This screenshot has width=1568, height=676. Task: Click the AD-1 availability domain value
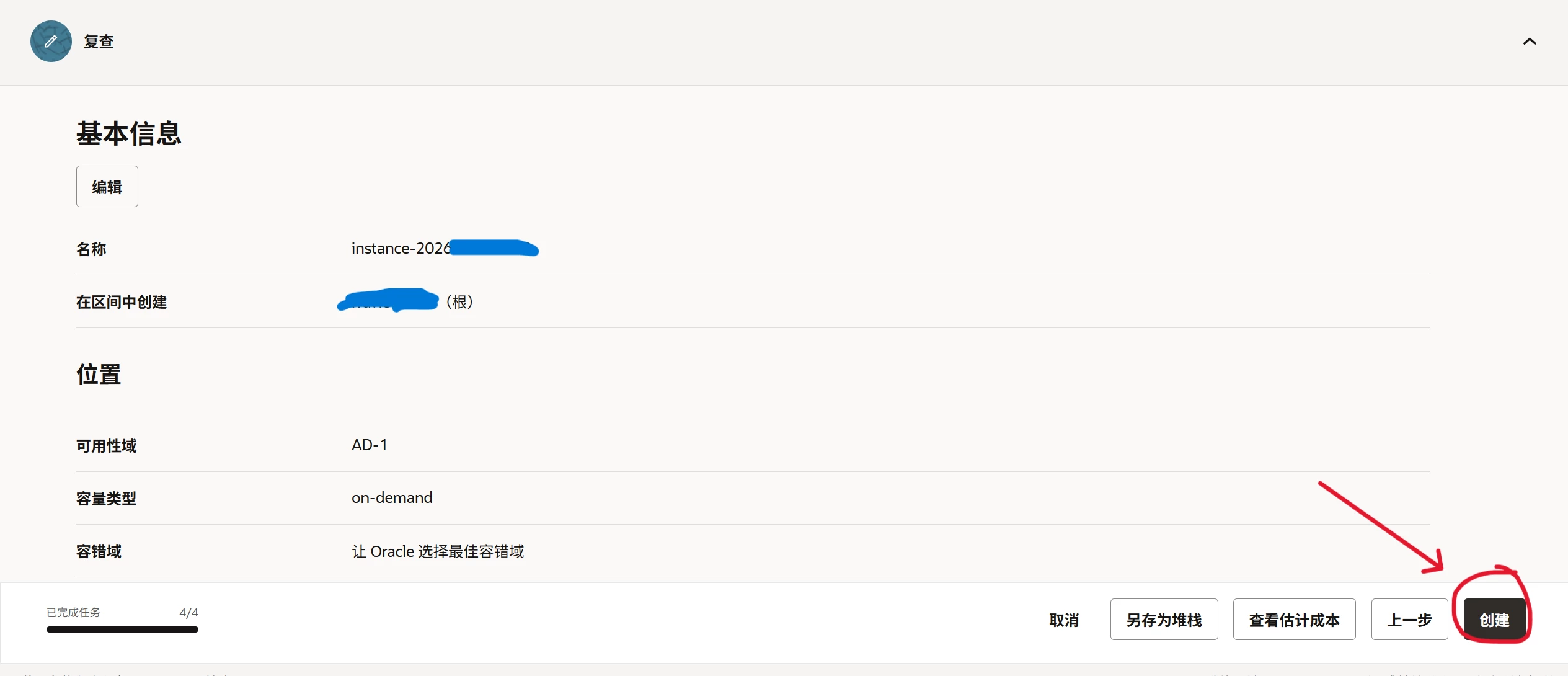point(370,445)
